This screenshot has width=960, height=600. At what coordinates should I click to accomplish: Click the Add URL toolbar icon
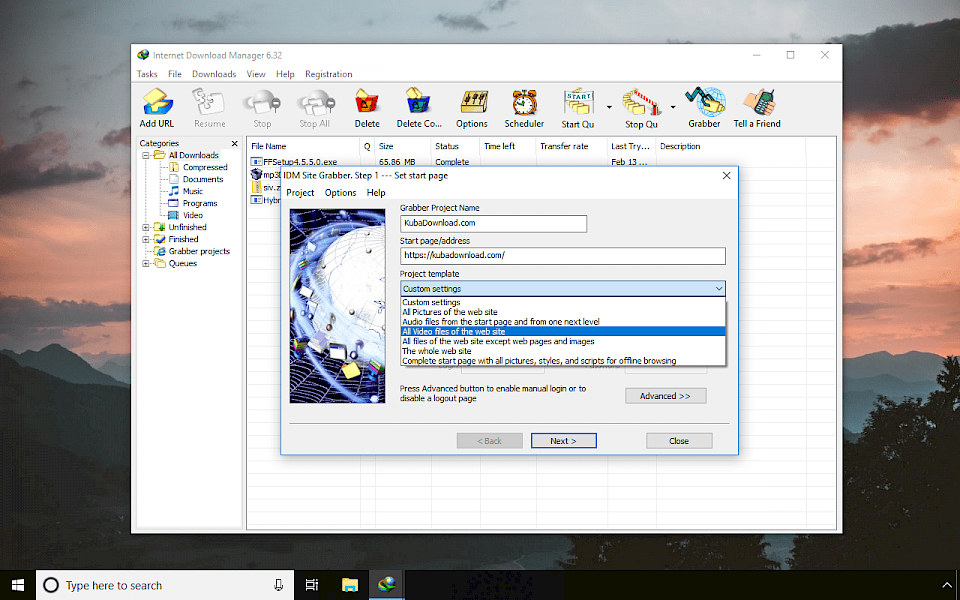coord(157,107)
